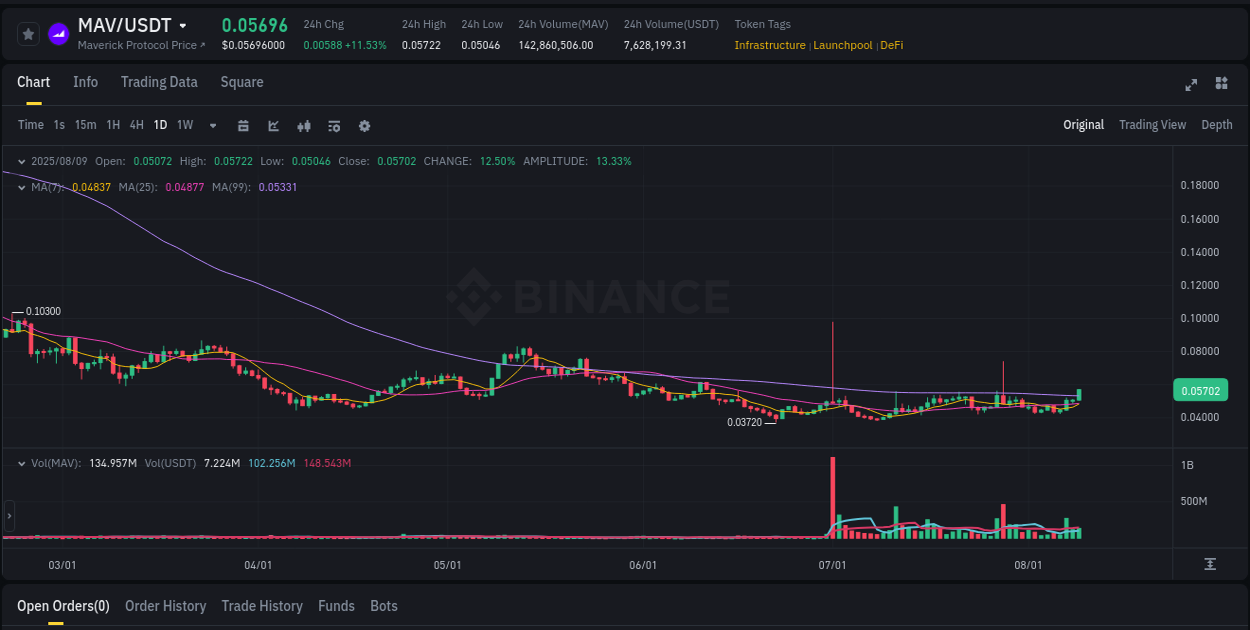Collapse the MA indicators row
The width and height of the screenshot is (1250, 630).
click(x=20, y=186)
